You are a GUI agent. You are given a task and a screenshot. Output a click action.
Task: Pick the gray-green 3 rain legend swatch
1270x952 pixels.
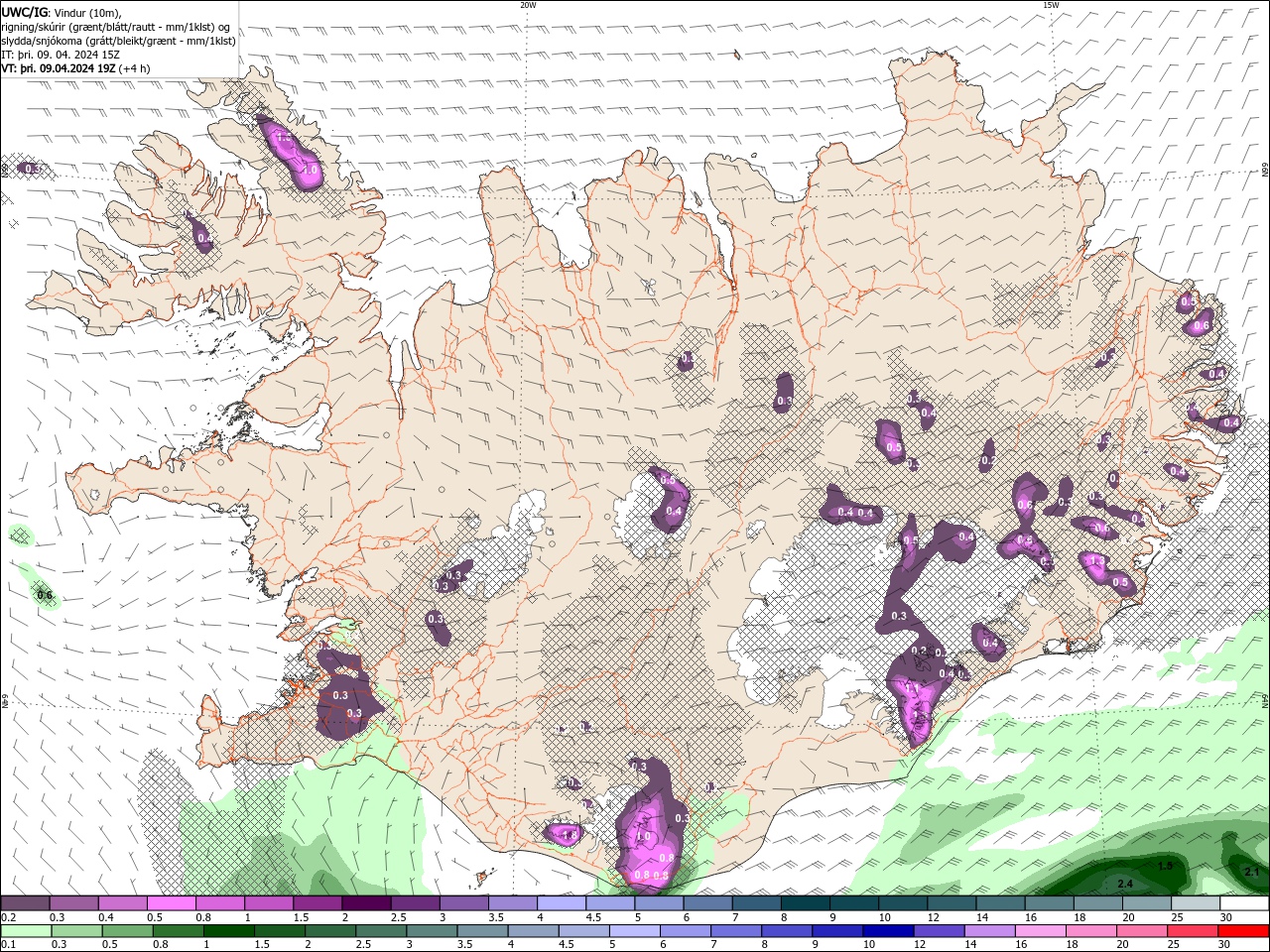[432, 931]
